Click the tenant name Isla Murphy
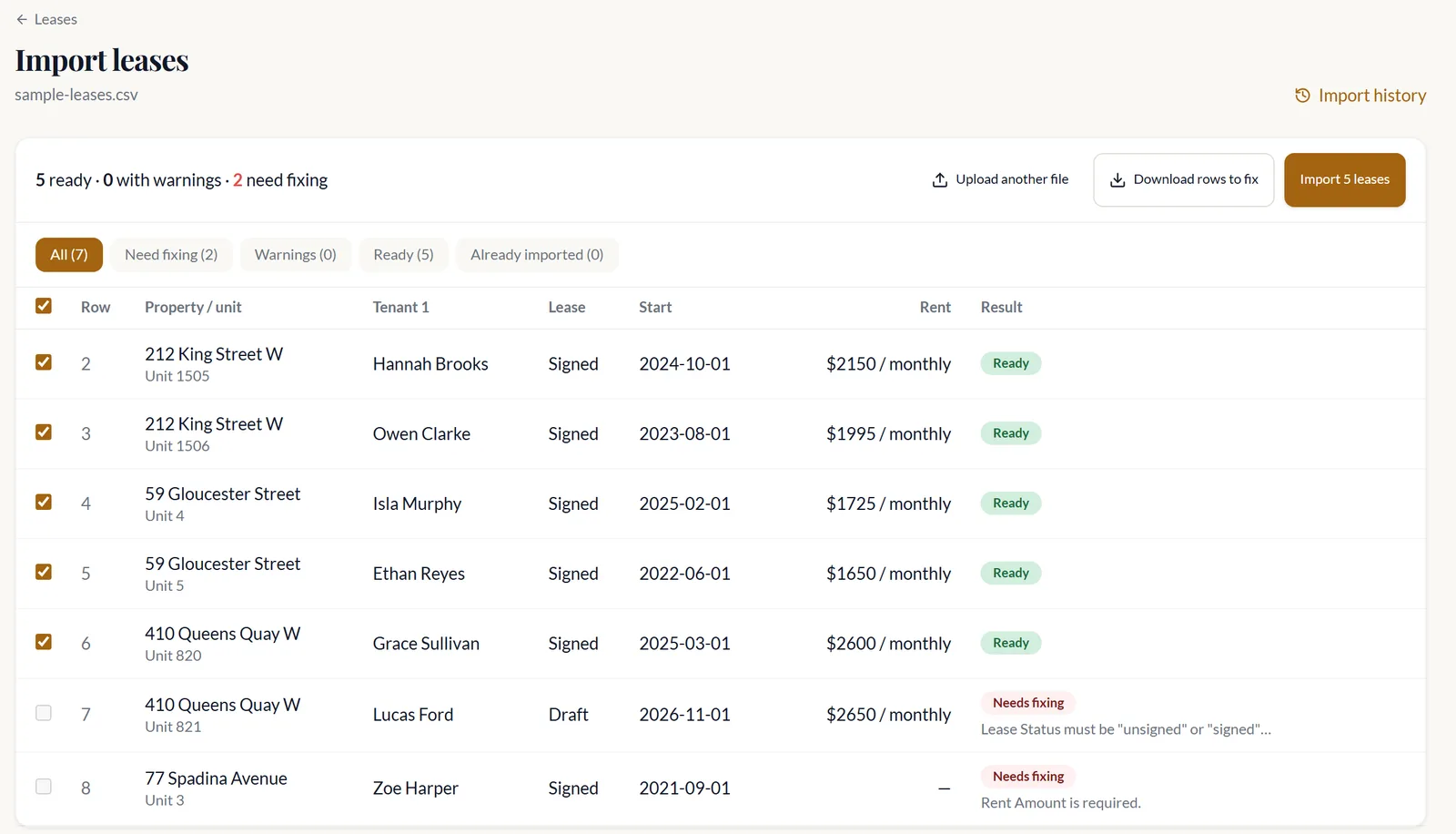Viewport: 1456px width, 834px height. (417, 504)
